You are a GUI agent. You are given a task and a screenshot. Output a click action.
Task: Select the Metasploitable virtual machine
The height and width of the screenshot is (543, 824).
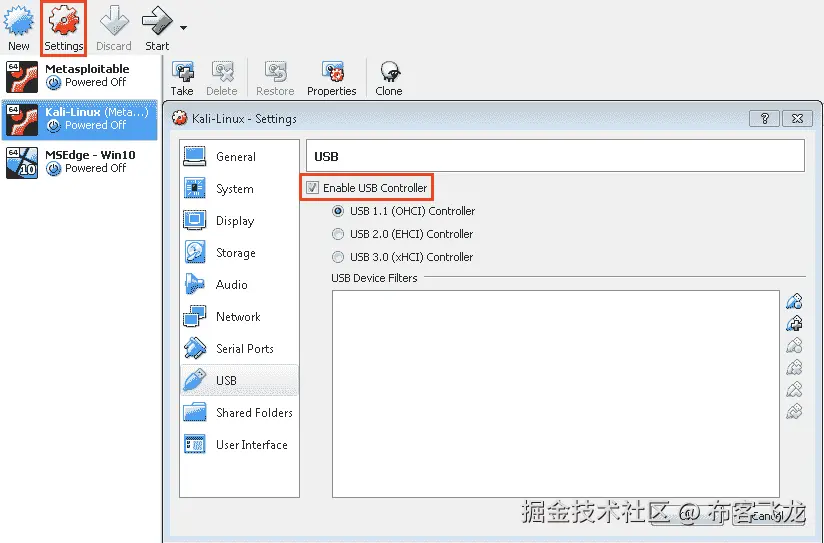[x=80, y=76]
